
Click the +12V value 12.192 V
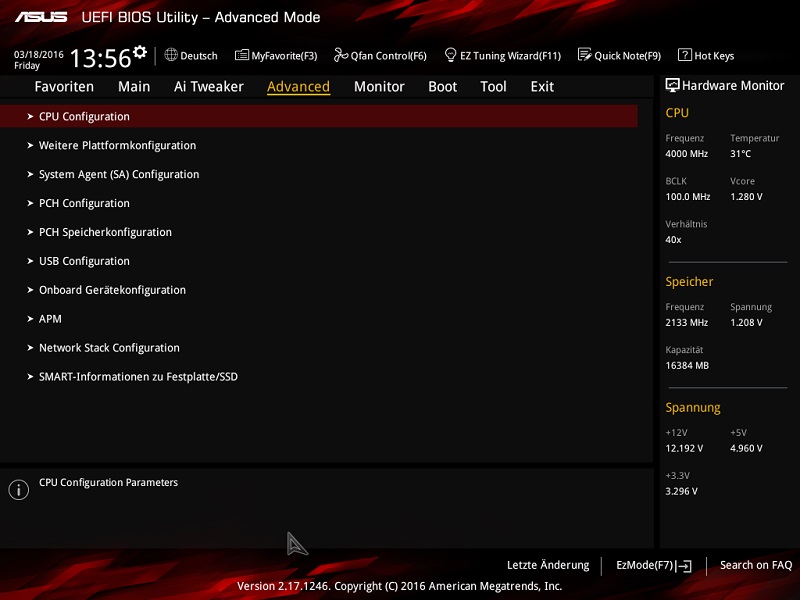(684, 448)
